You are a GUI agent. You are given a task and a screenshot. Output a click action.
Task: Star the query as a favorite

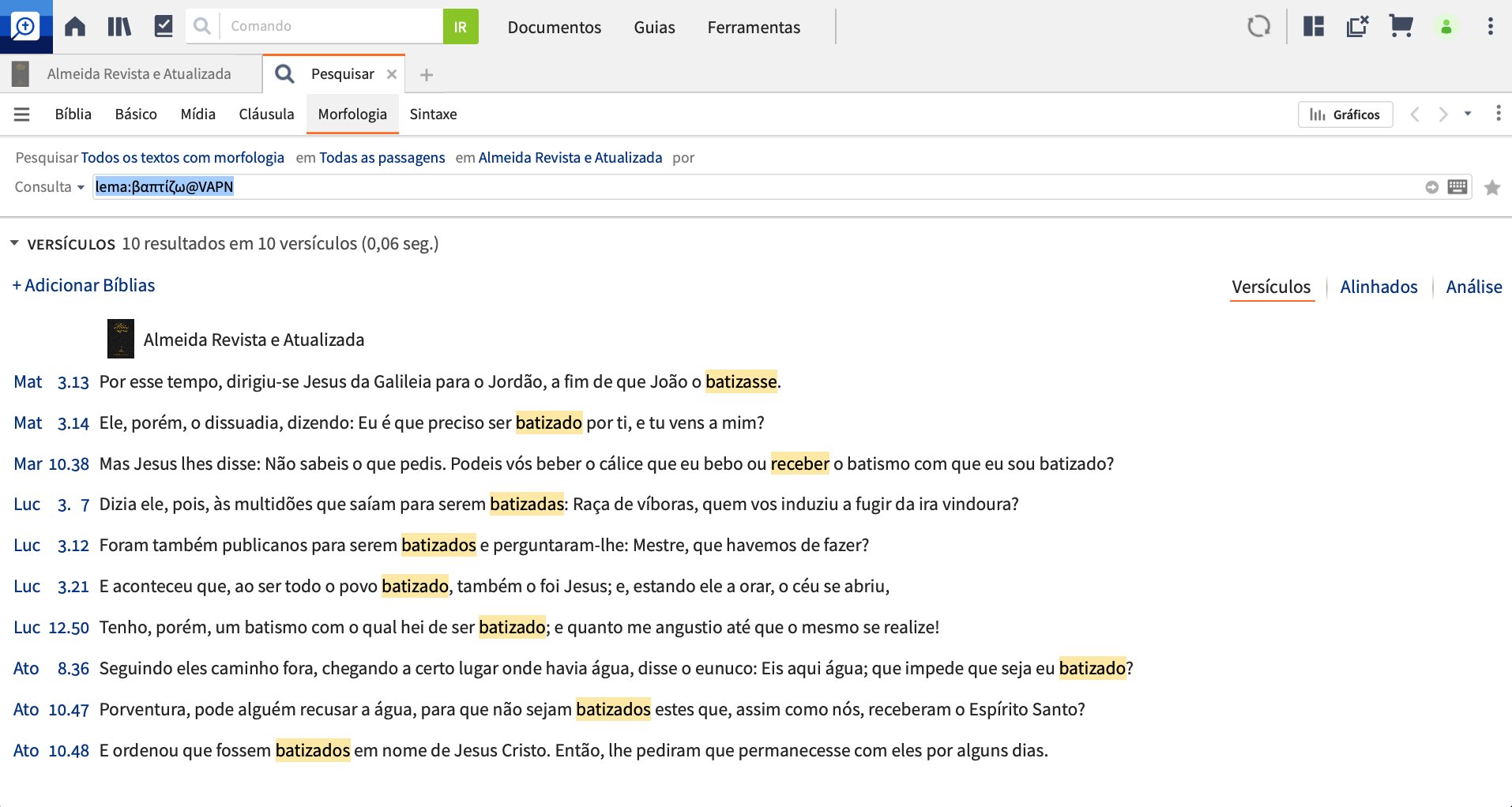1492,188
